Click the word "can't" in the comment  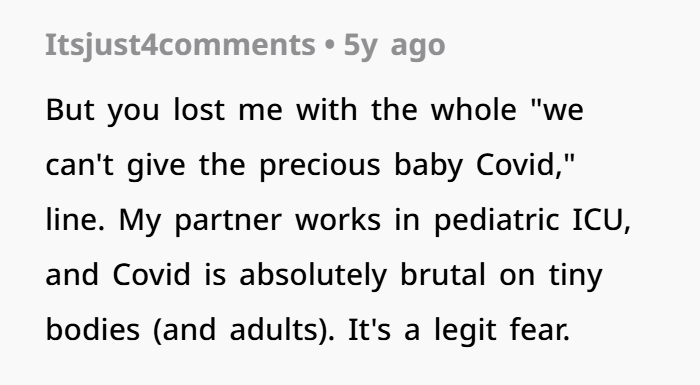[79, 164]
